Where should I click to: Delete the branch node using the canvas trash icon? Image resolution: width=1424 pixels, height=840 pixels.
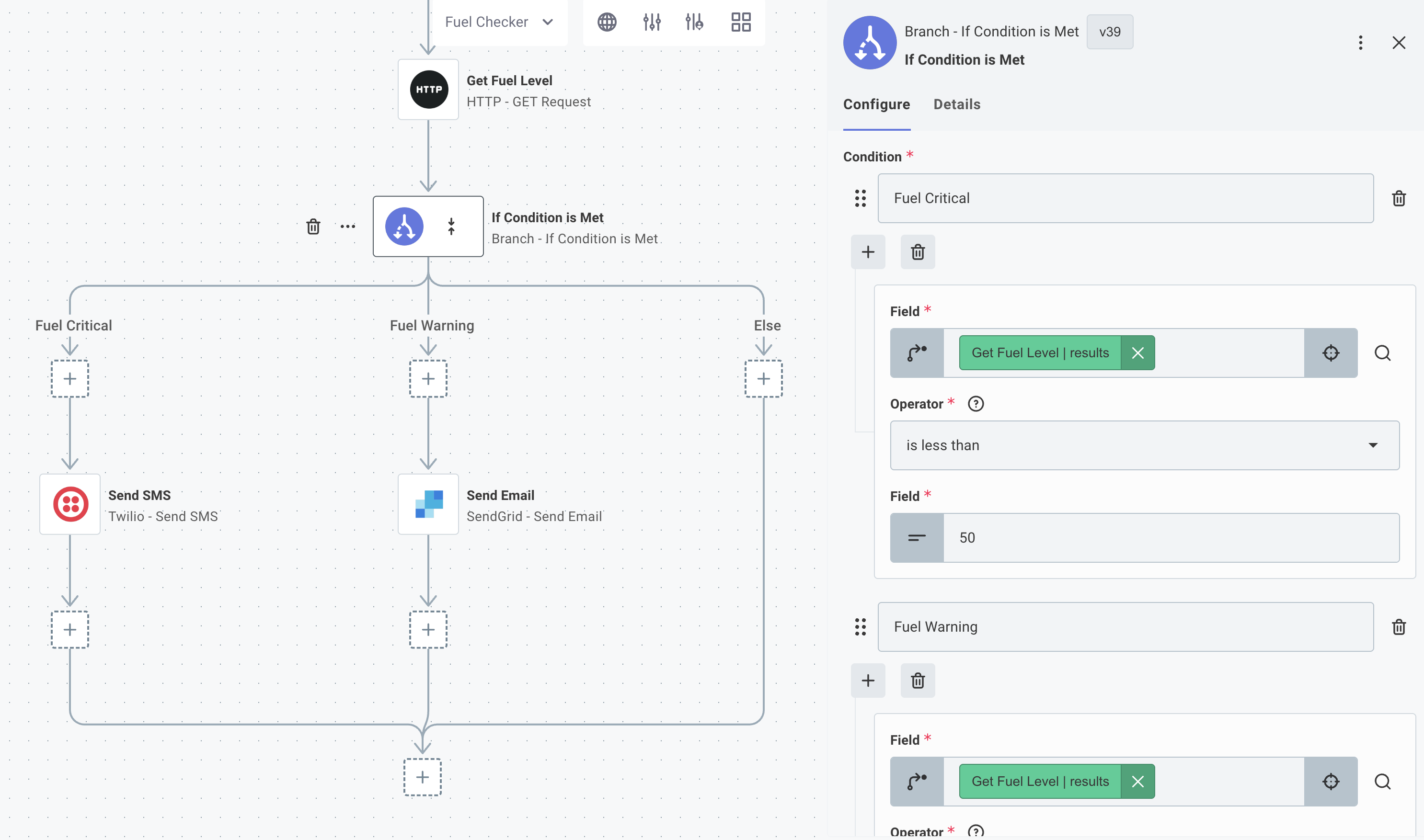[x=315, y=227]
